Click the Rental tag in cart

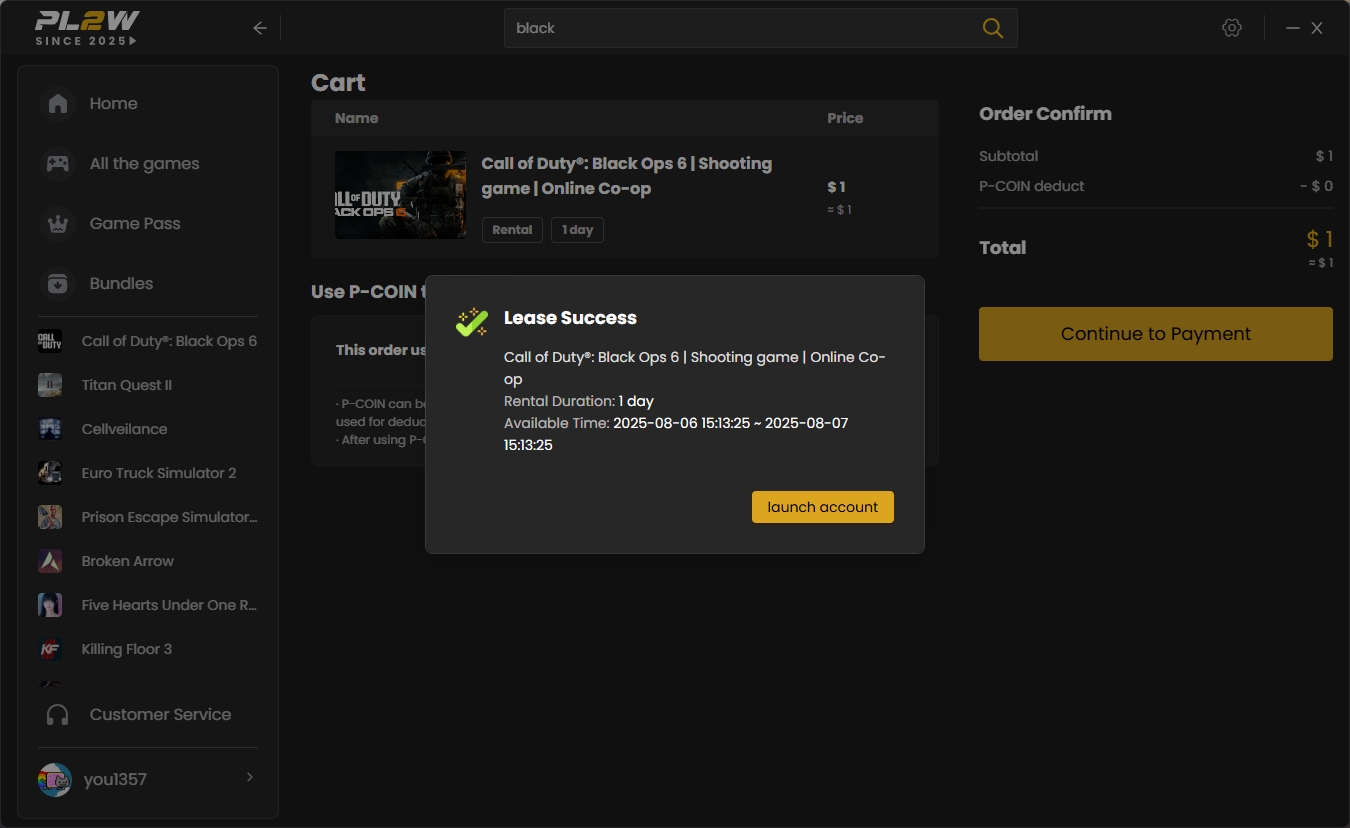(512, 230)
